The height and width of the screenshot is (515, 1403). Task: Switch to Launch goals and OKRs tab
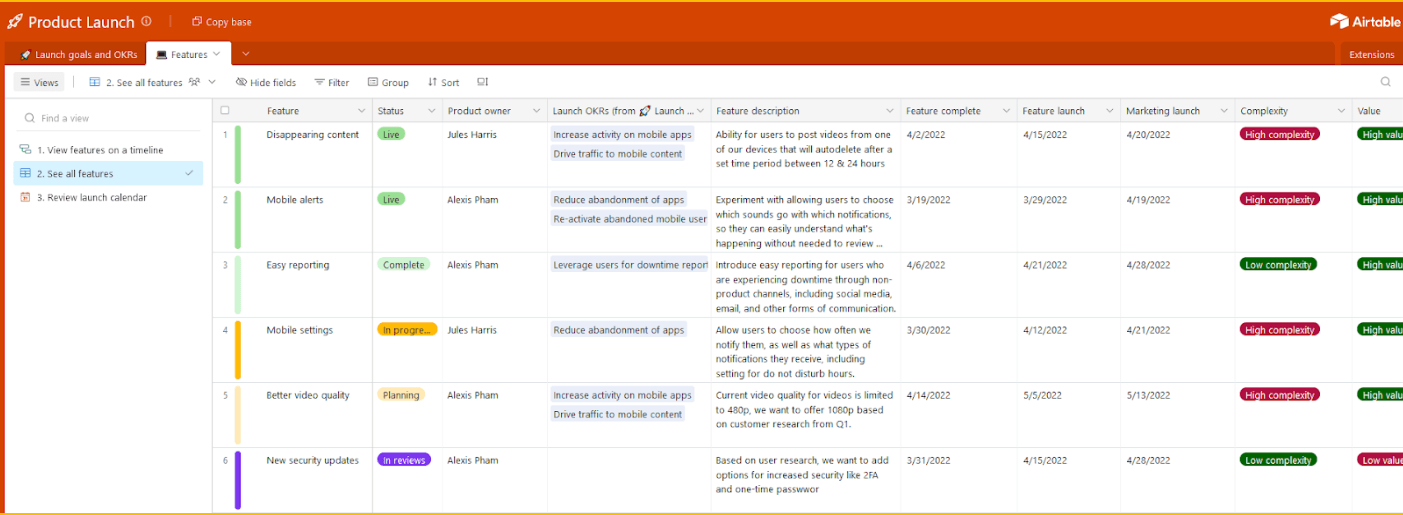(x=78, y=55)
